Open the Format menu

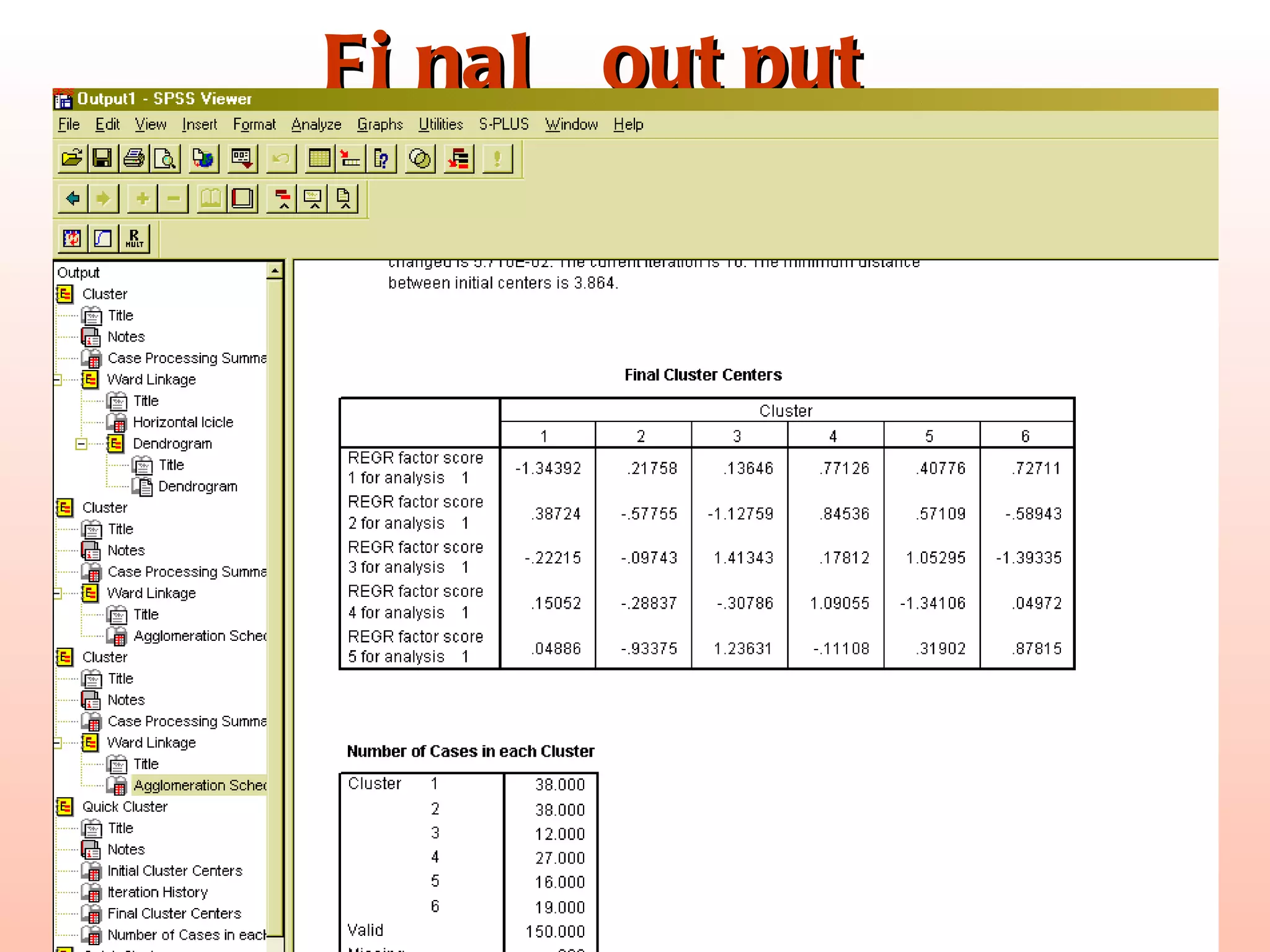point(254,125)
